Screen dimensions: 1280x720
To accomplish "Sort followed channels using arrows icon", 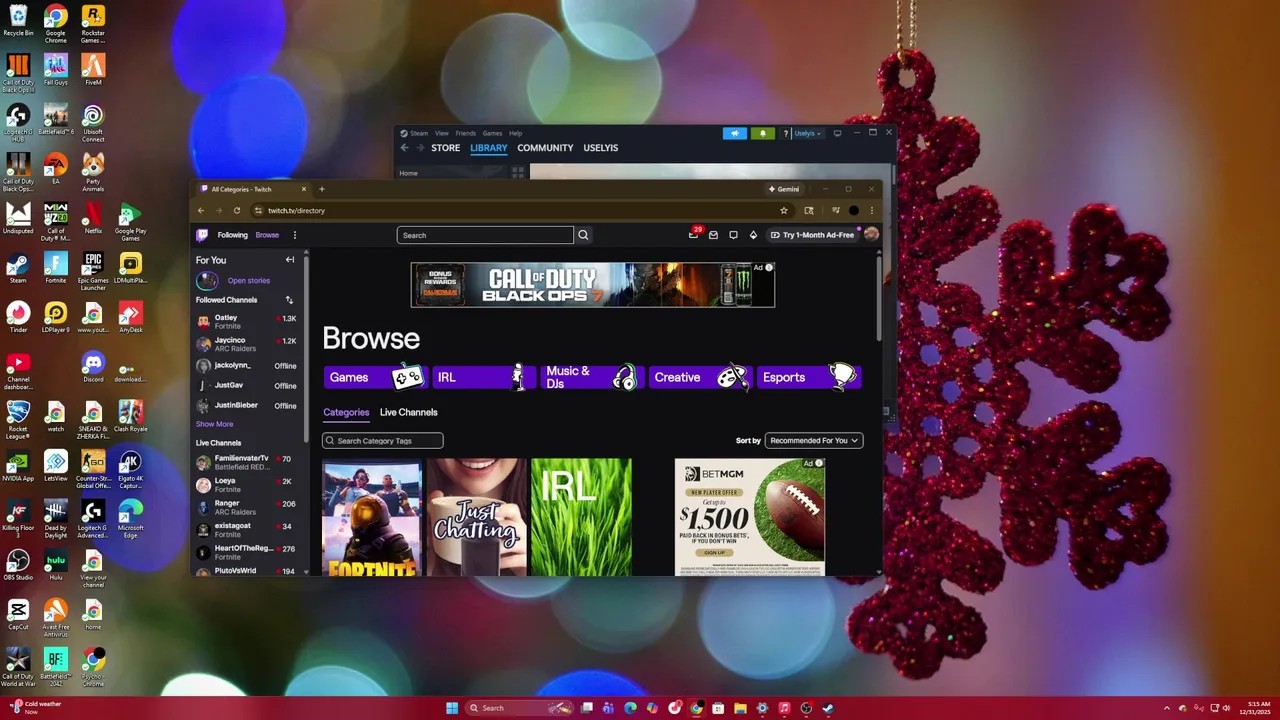I will pyautogui.click(x=289, y=300).
